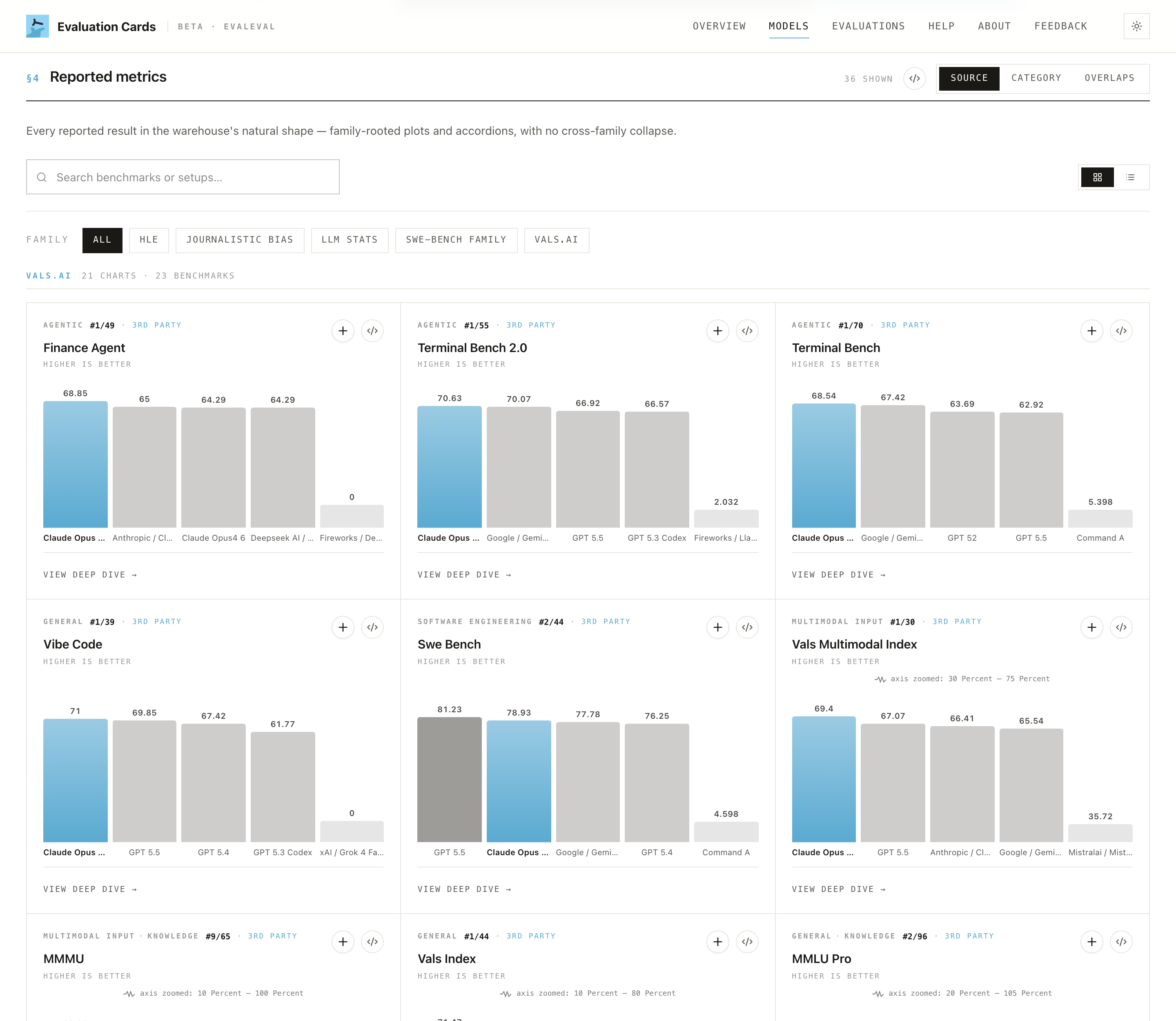Open embed code for Terminal Bench card
Screen dimensions: 1176x1021
1121,331
